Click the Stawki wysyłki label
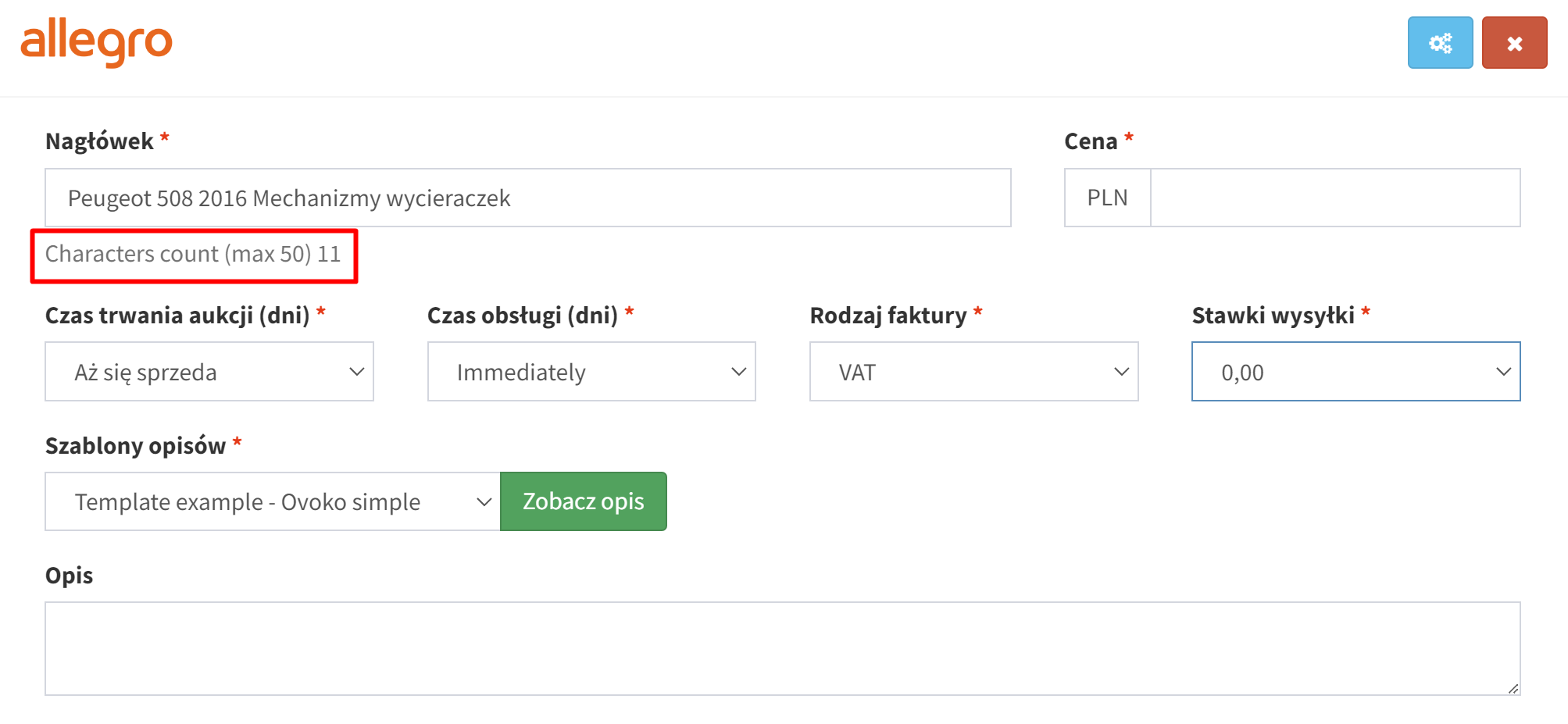The image size is (1568, 724). pos(1273,316)
